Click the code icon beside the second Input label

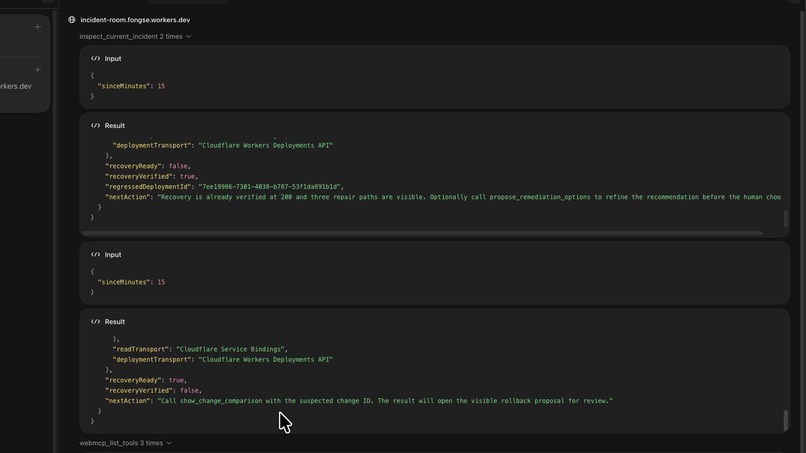[96, 255]
